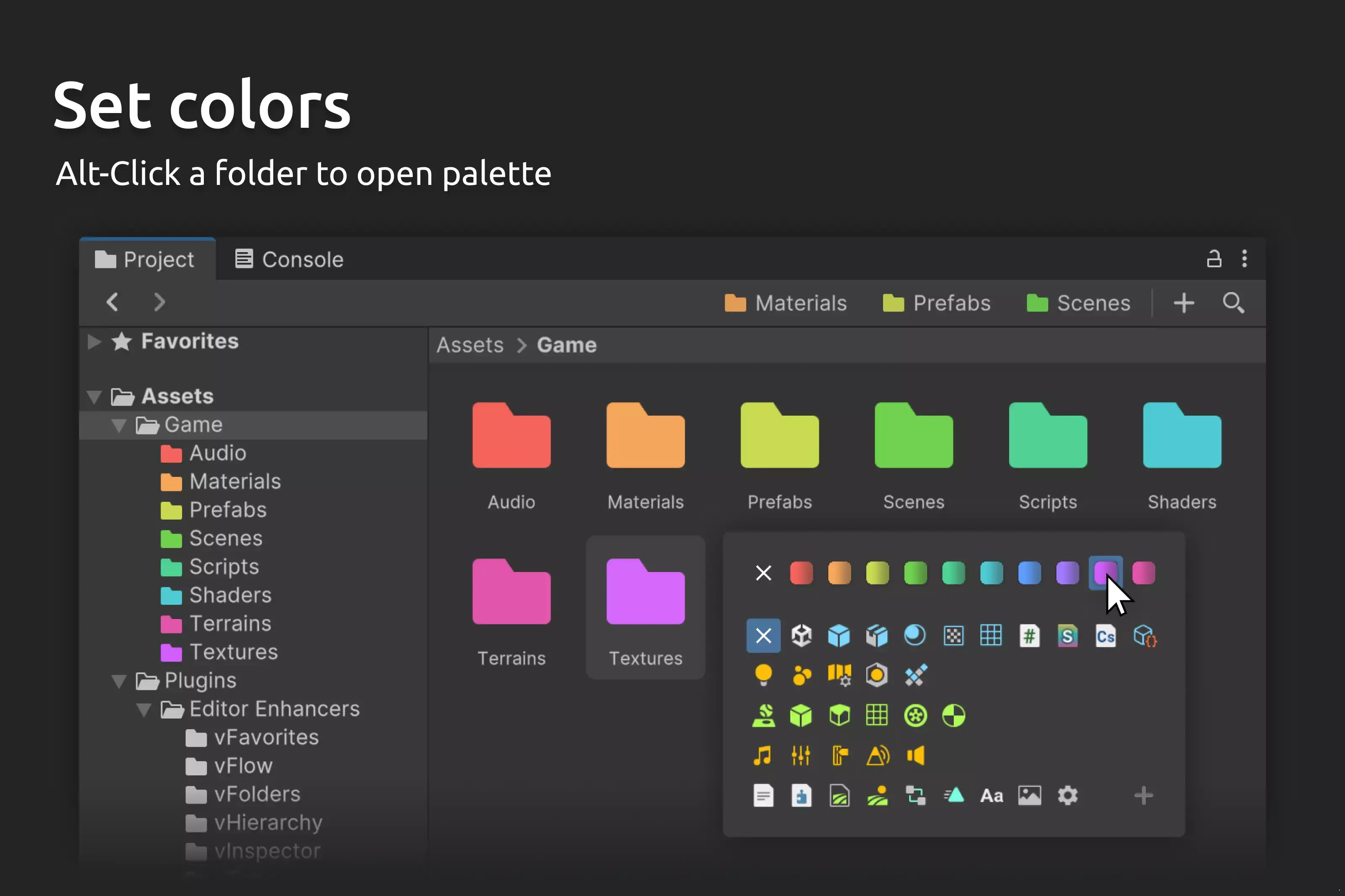Open the Prefabs bookmark in the toolbar
Viewport: 1345px width, 896px height.
point(936,303)
